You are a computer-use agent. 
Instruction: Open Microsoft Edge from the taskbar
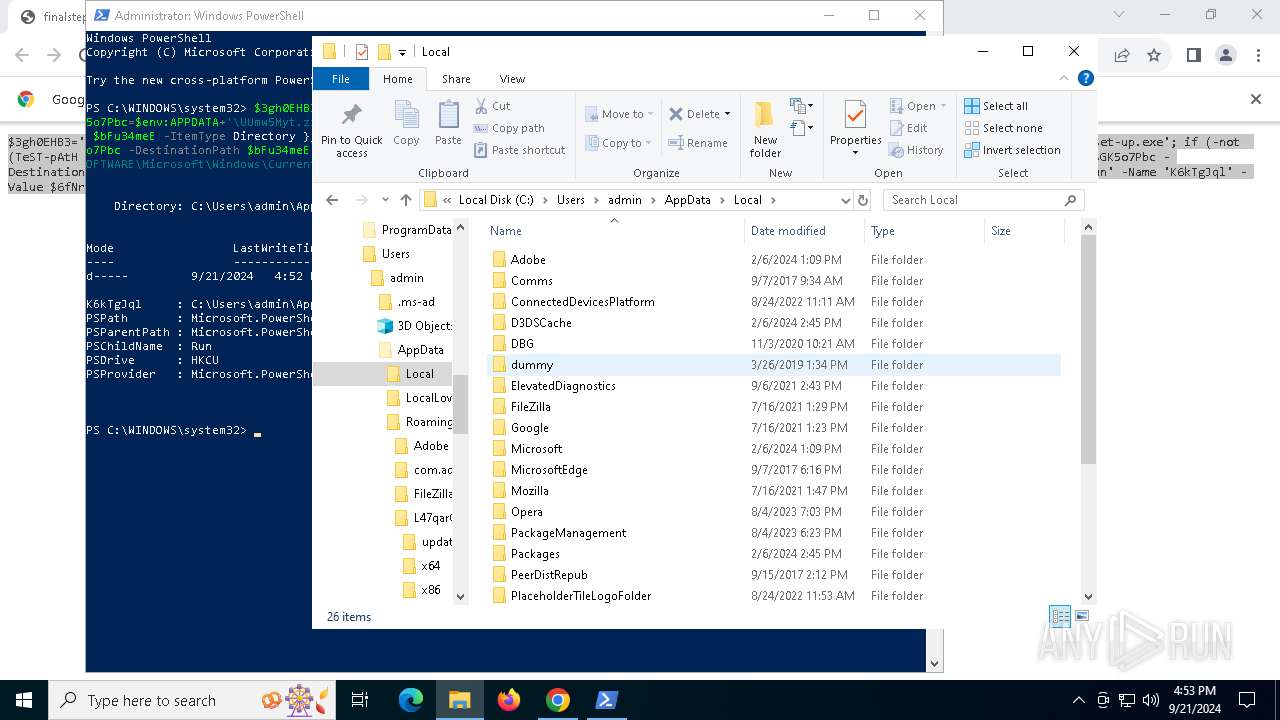click(x=411, y=700)
